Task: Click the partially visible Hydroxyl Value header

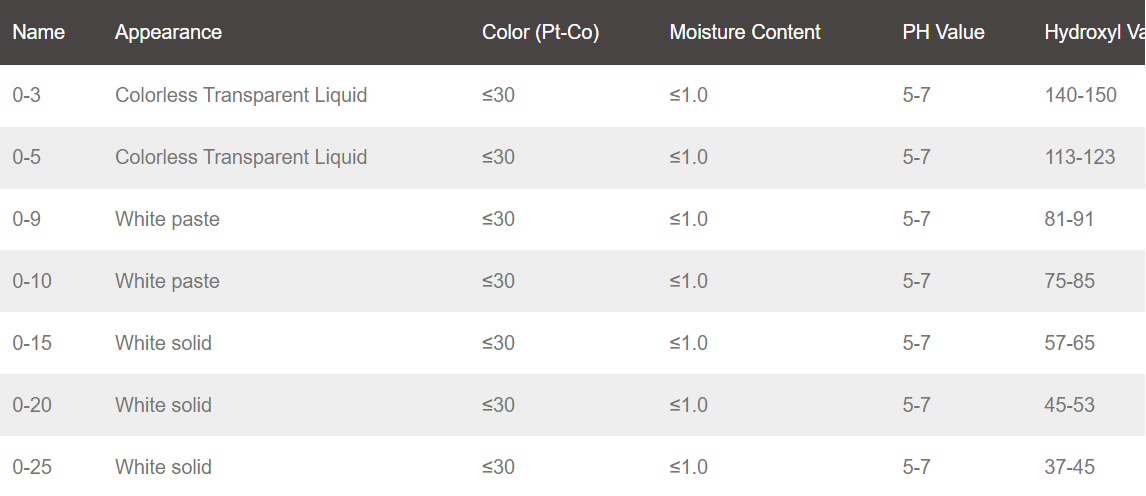Action: (x=1095, y=33)
